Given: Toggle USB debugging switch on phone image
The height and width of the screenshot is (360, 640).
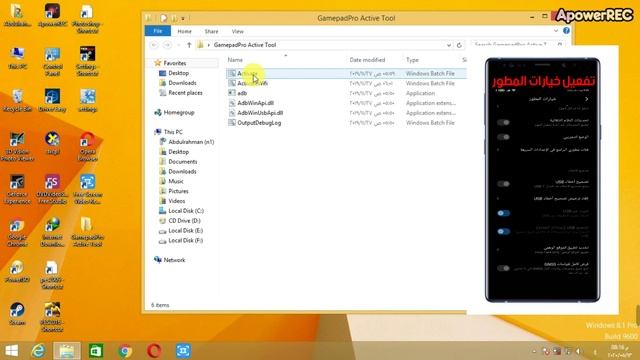Looking at the screenshot, I should point(503,184).
